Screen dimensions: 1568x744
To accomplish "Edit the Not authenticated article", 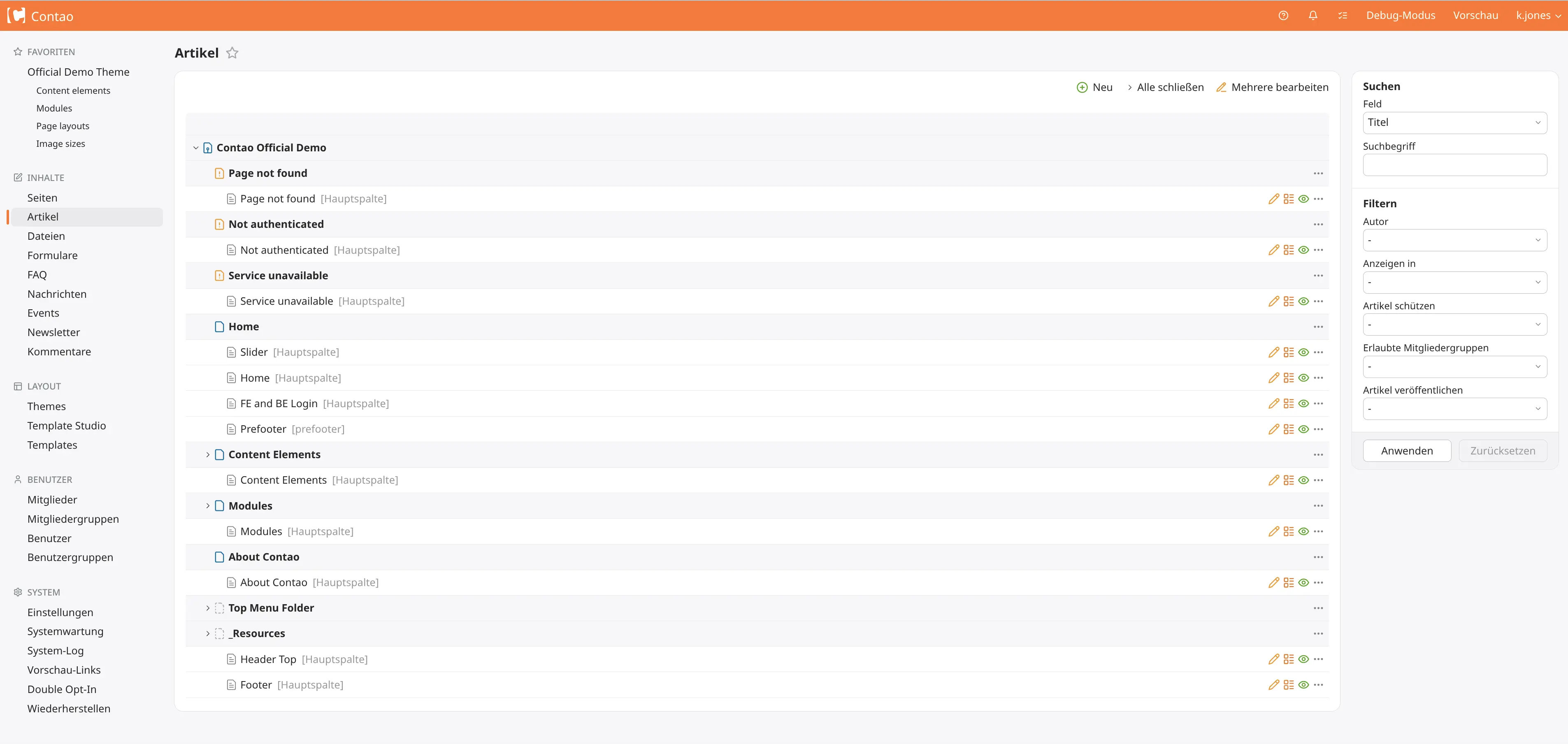I will (x=1273, y=250).
